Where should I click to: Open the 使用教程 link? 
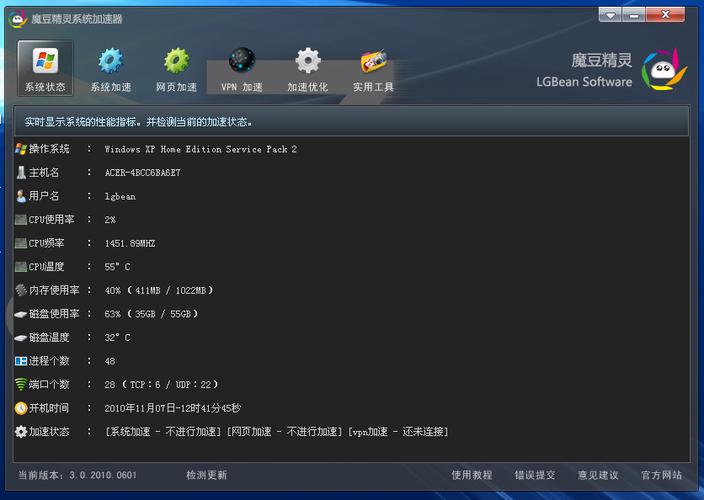[471, 475]
